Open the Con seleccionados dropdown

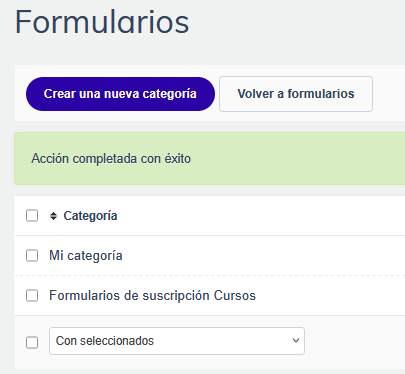point(177,341)
